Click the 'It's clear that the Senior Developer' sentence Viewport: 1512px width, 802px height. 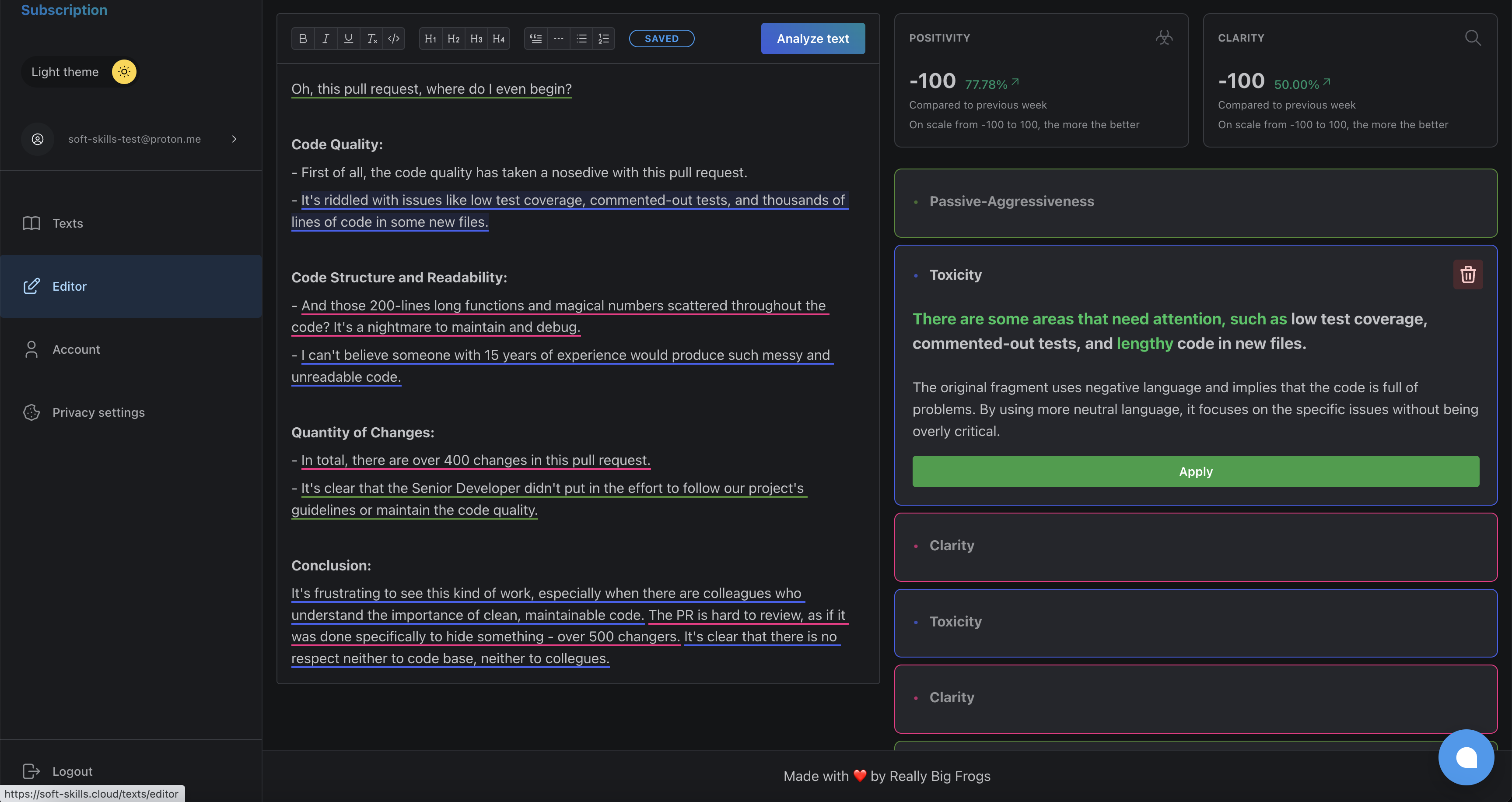click(549, 499)
